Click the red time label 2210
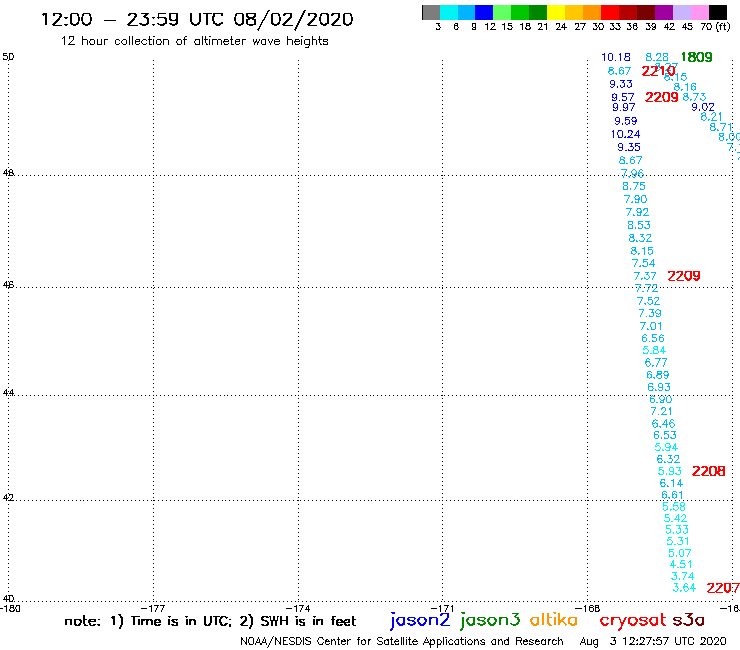Screen dimensions: 740x650 click(x=658, y=71)
